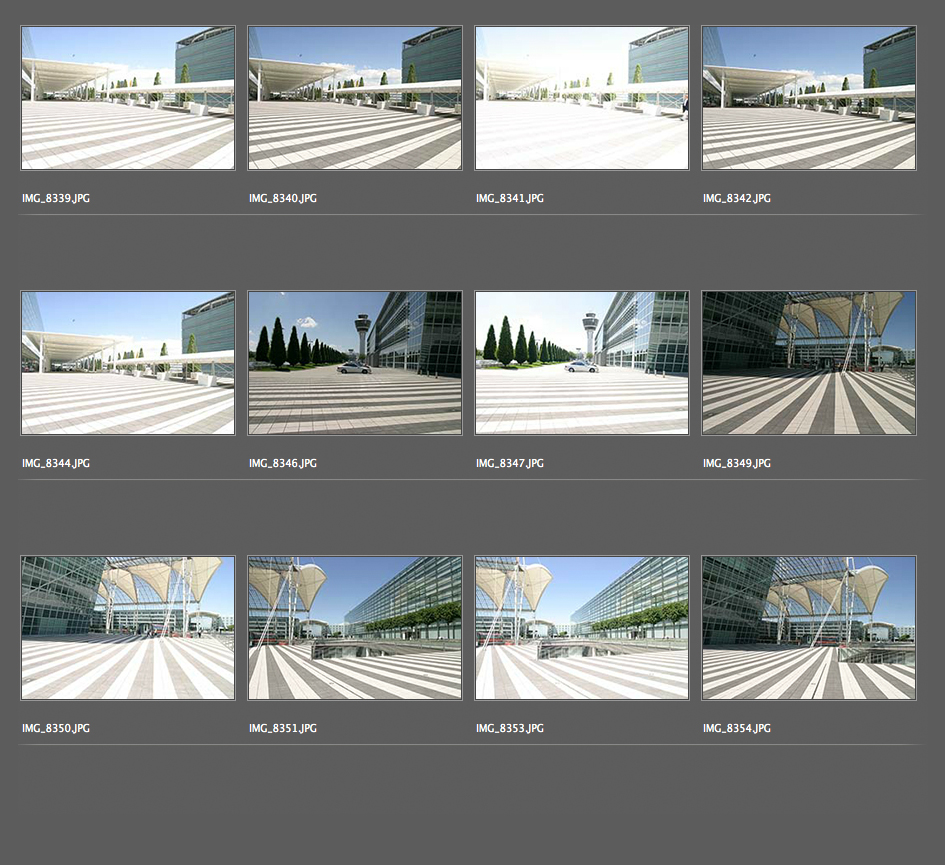945x865 pixels.
Task: Click the IMG_8354.JPG filename label
Action: tap(737, 729)
